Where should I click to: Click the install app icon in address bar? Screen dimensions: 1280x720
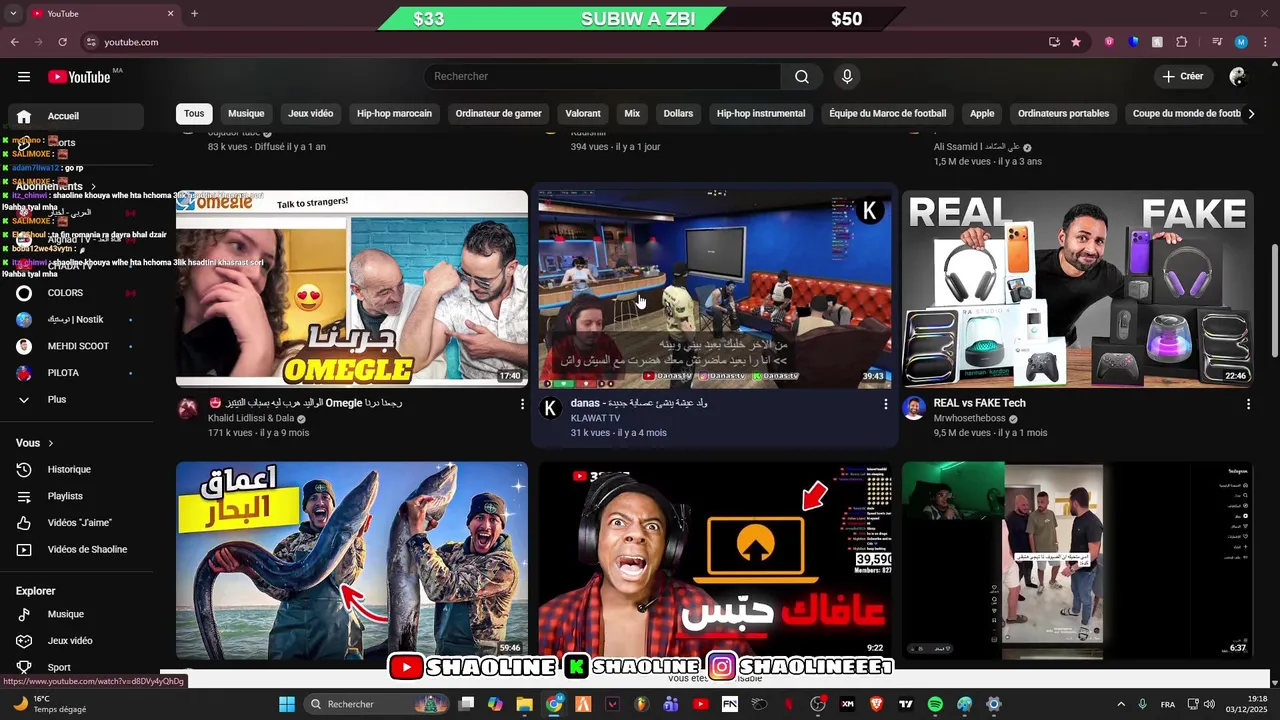click(x=1054, y=42)
